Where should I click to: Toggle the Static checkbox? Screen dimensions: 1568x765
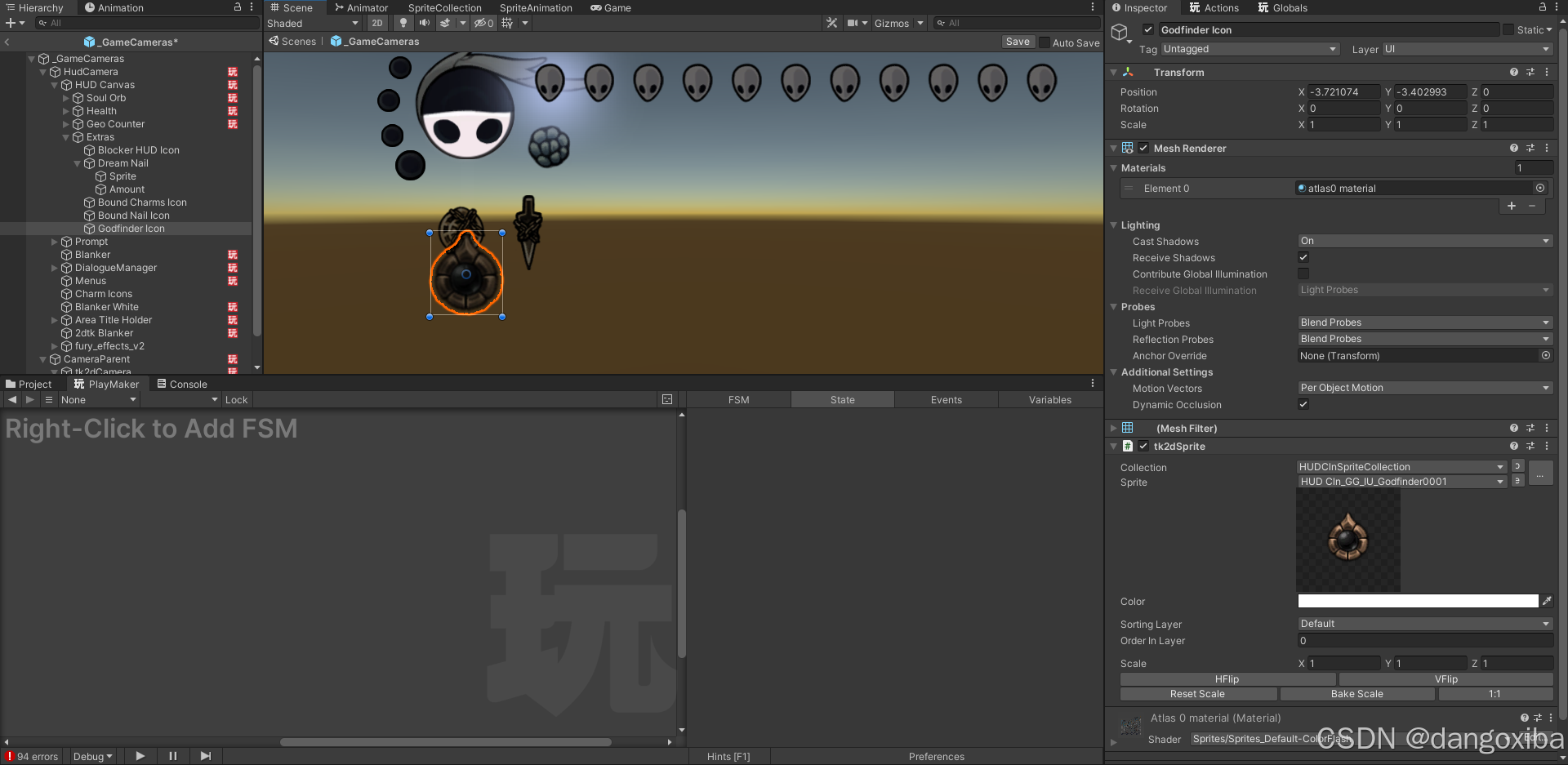coord(1508,29)
